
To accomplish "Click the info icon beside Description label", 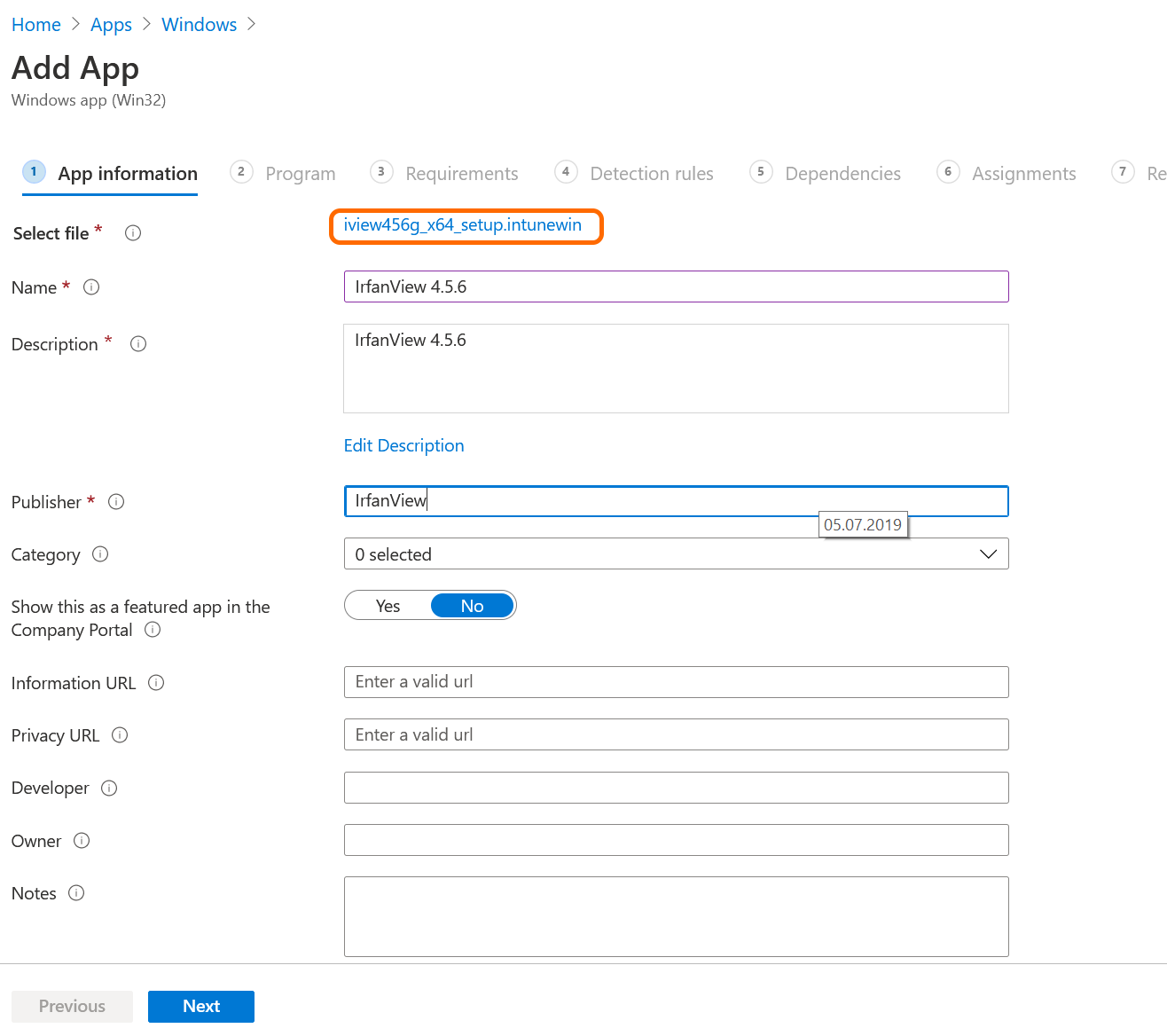I will pos(138,344).
